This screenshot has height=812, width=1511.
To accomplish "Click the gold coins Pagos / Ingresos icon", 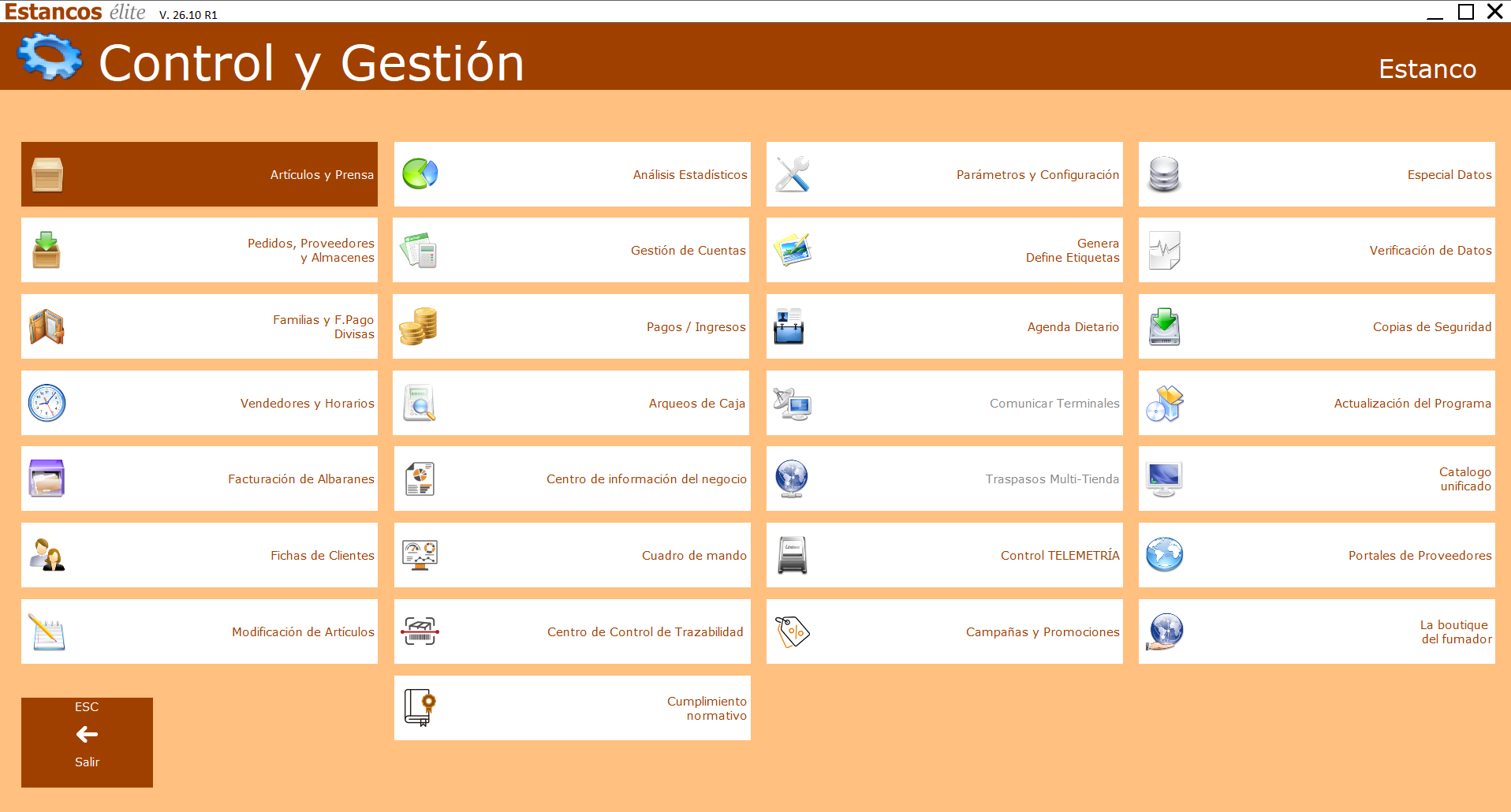I will click(419, 326).
